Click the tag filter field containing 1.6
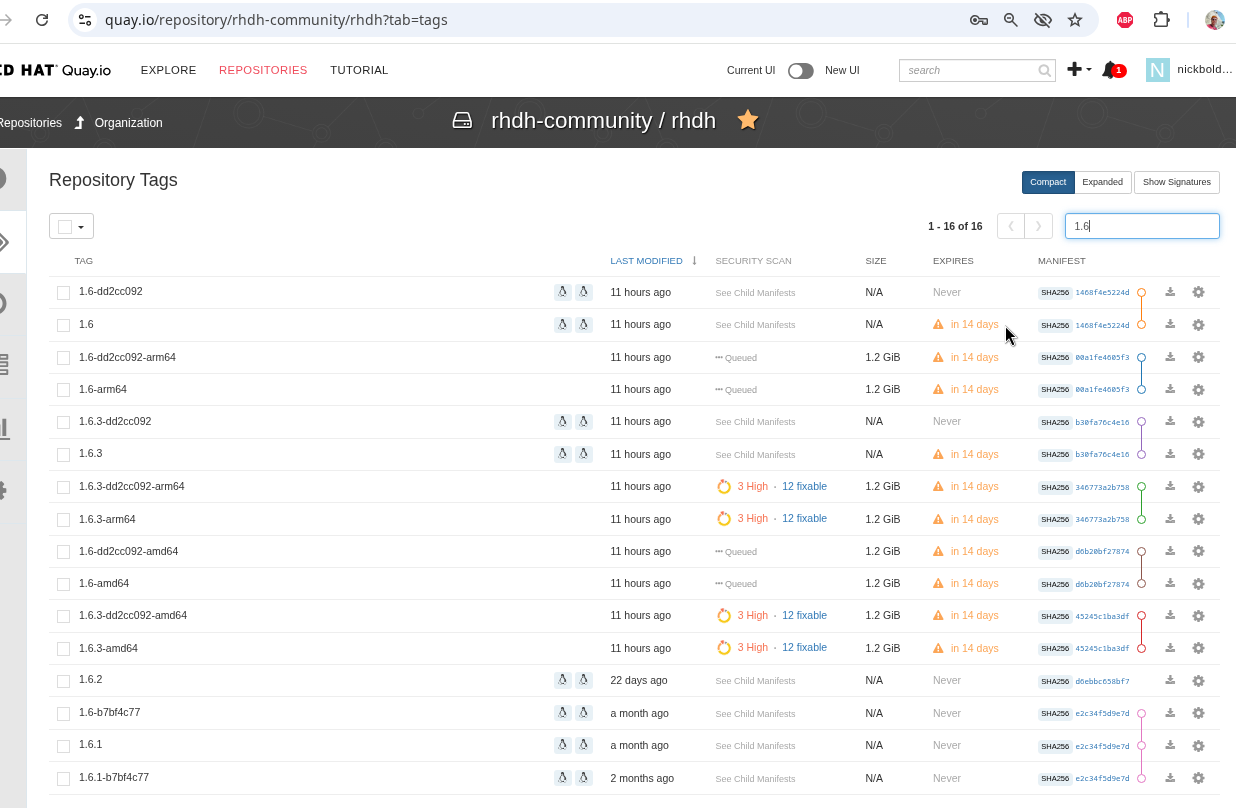The height and width of the screenshot is (808, 1236). pos(1142,226)
